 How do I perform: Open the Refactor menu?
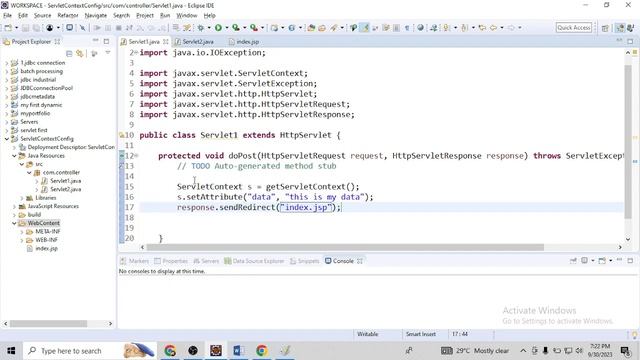68,16
